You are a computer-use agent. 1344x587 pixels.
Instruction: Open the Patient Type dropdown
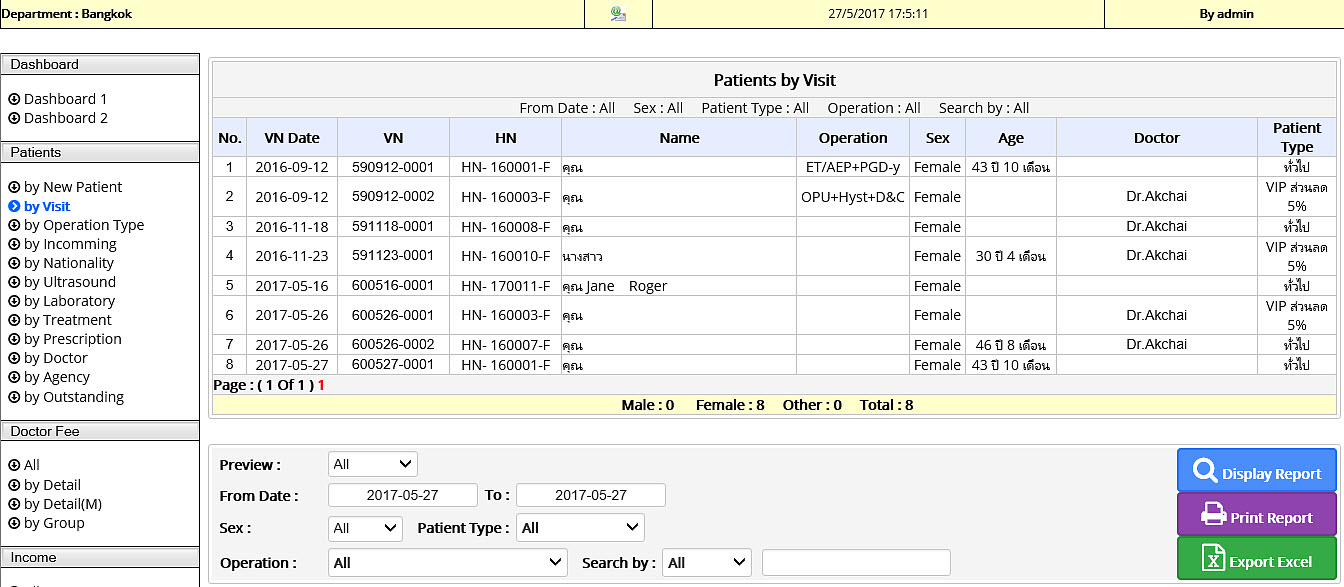[x=580, y=528]
